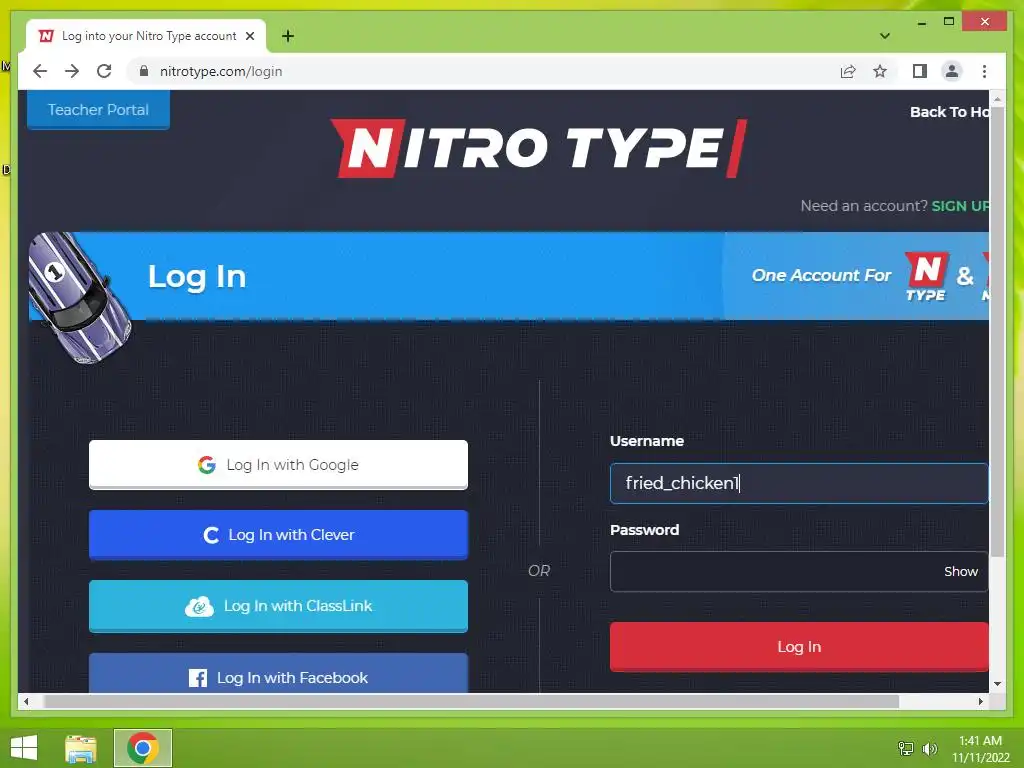This screenshot has width=1024, height=768.
Task: Log In with Google
Action: point(278,464)
